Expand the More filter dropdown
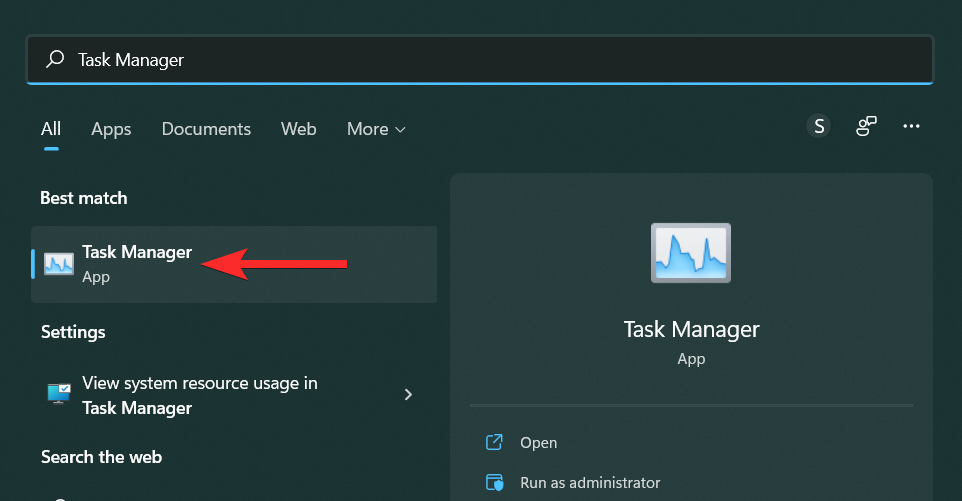The height and width of the screenshot is (501, 962). pyautogui.click(x=376, y=129)
